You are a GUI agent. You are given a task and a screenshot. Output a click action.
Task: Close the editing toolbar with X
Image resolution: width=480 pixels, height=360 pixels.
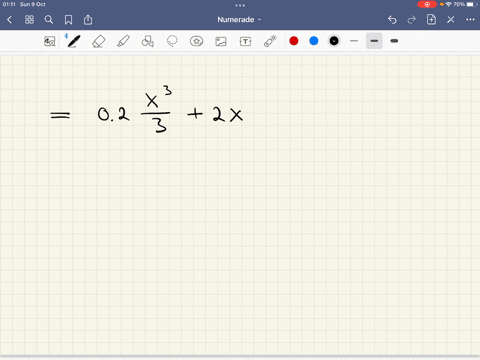[x=451, y=20]
